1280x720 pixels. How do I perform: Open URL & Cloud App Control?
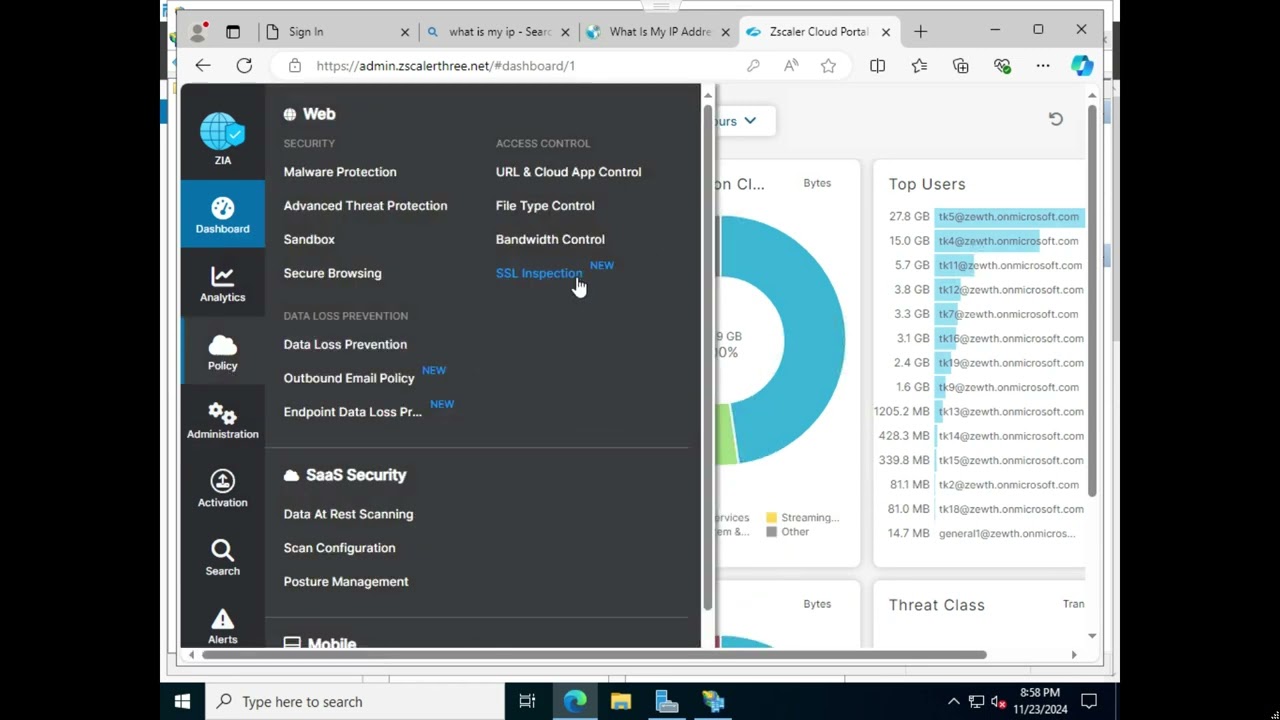tap(568, 172)
